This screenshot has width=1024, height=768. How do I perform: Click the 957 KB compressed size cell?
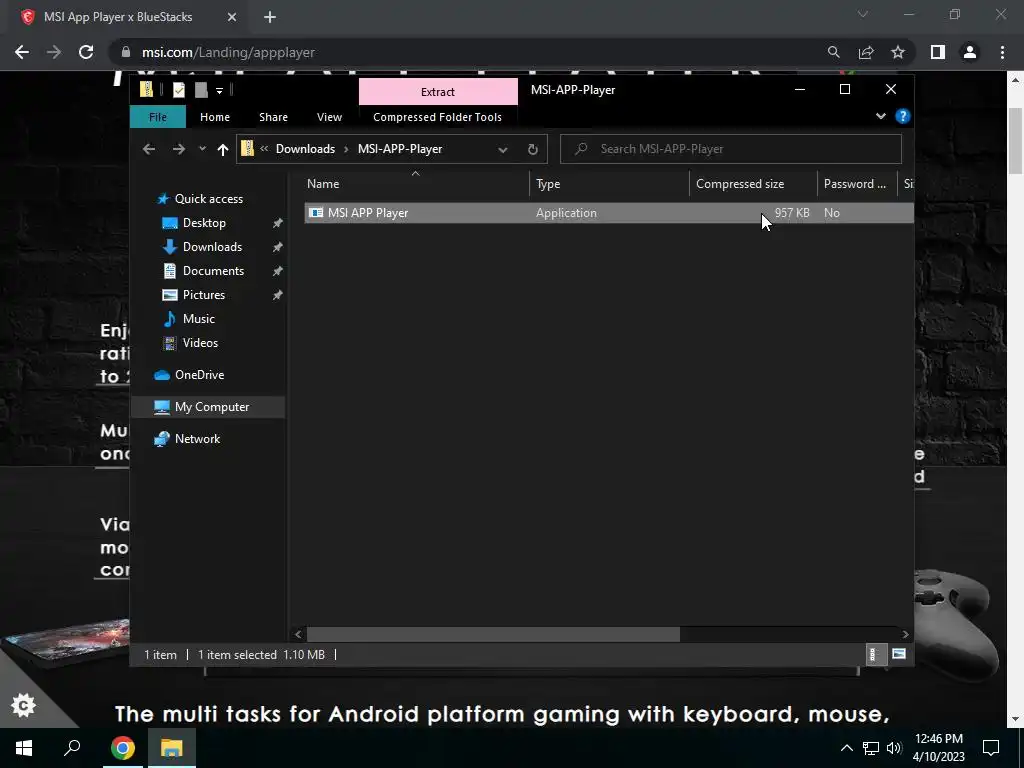pos(792,213)
